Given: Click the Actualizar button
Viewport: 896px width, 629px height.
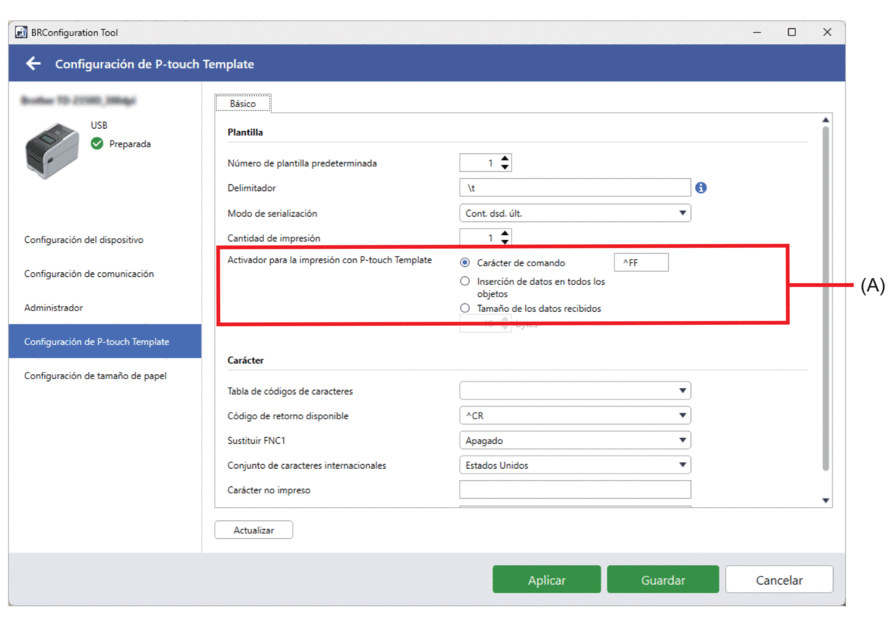Looking at the screenshot, I should pyautogui.click(x=254, y=530).
